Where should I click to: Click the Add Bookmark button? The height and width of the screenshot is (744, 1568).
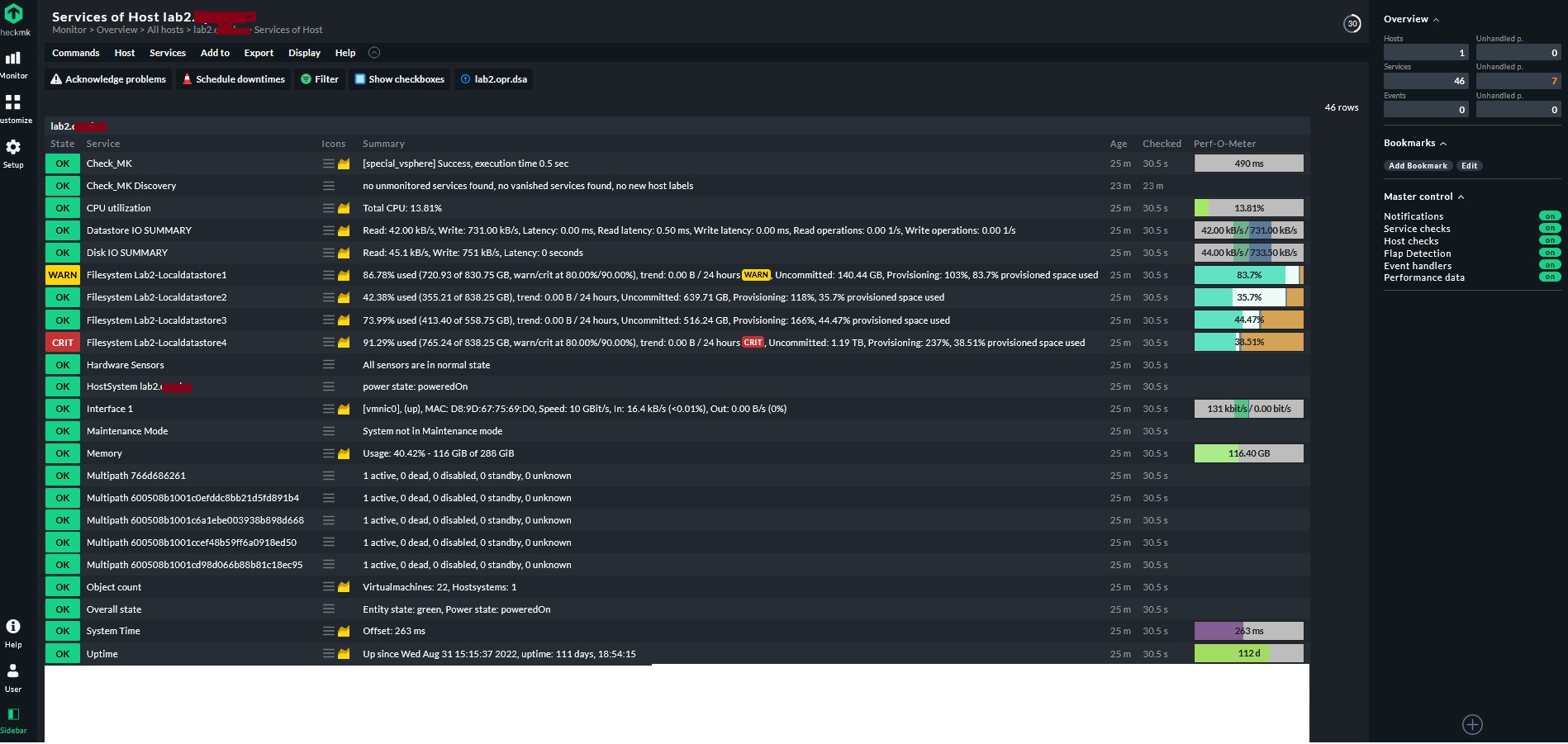click(1418, 165)
